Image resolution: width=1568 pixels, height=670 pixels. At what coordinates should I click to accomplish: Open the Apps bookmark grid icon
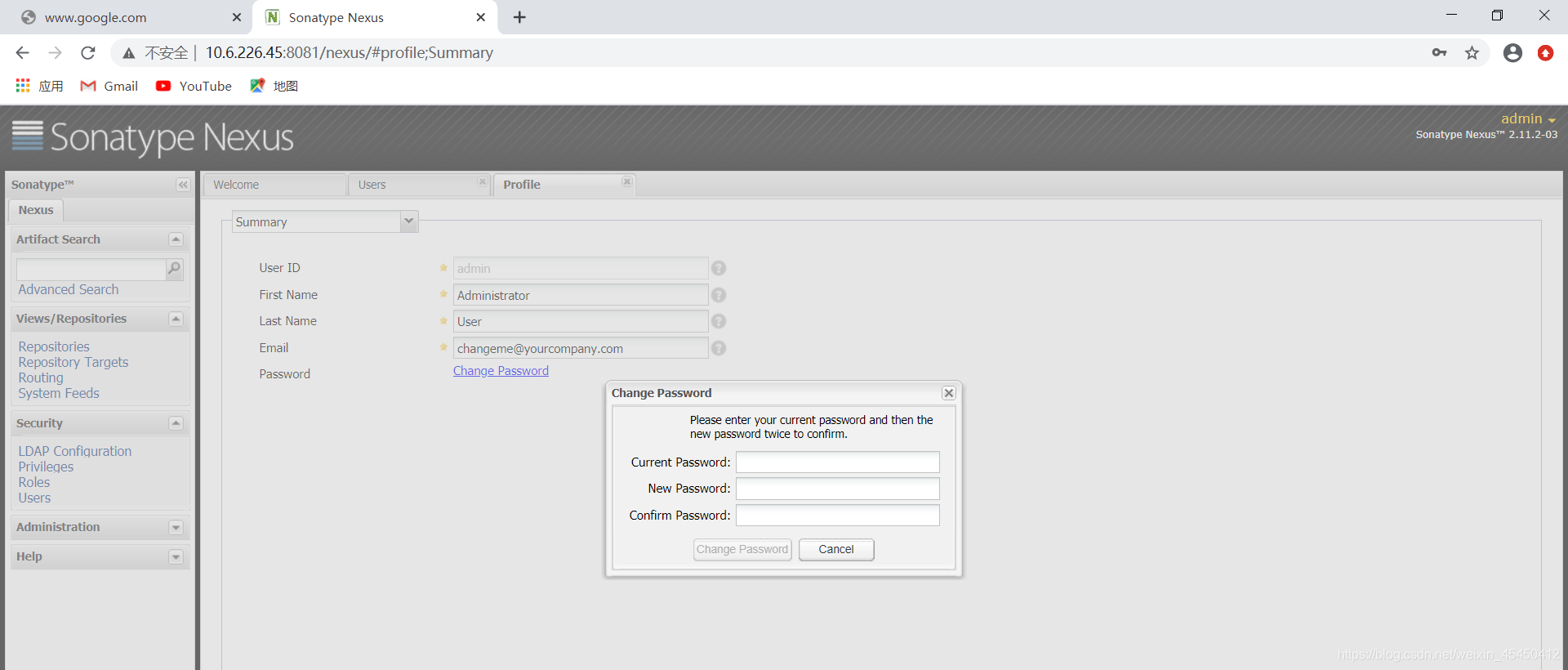tap(23, 86)
